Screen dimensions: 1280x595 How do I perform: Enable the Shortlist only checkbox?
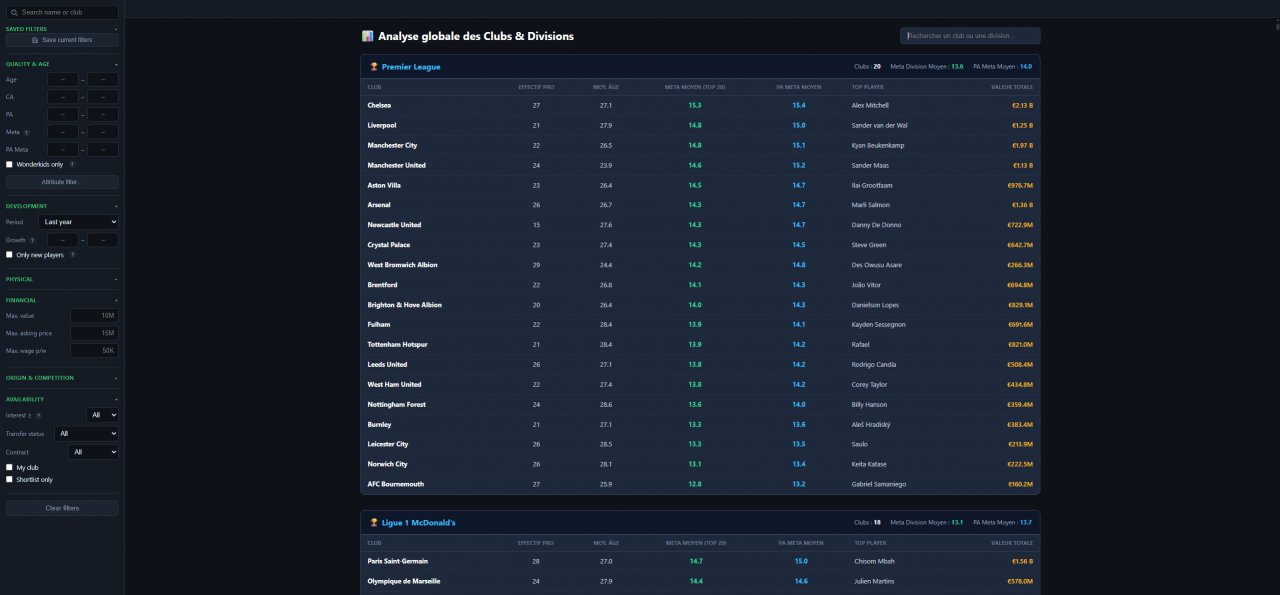pos(9,479)
